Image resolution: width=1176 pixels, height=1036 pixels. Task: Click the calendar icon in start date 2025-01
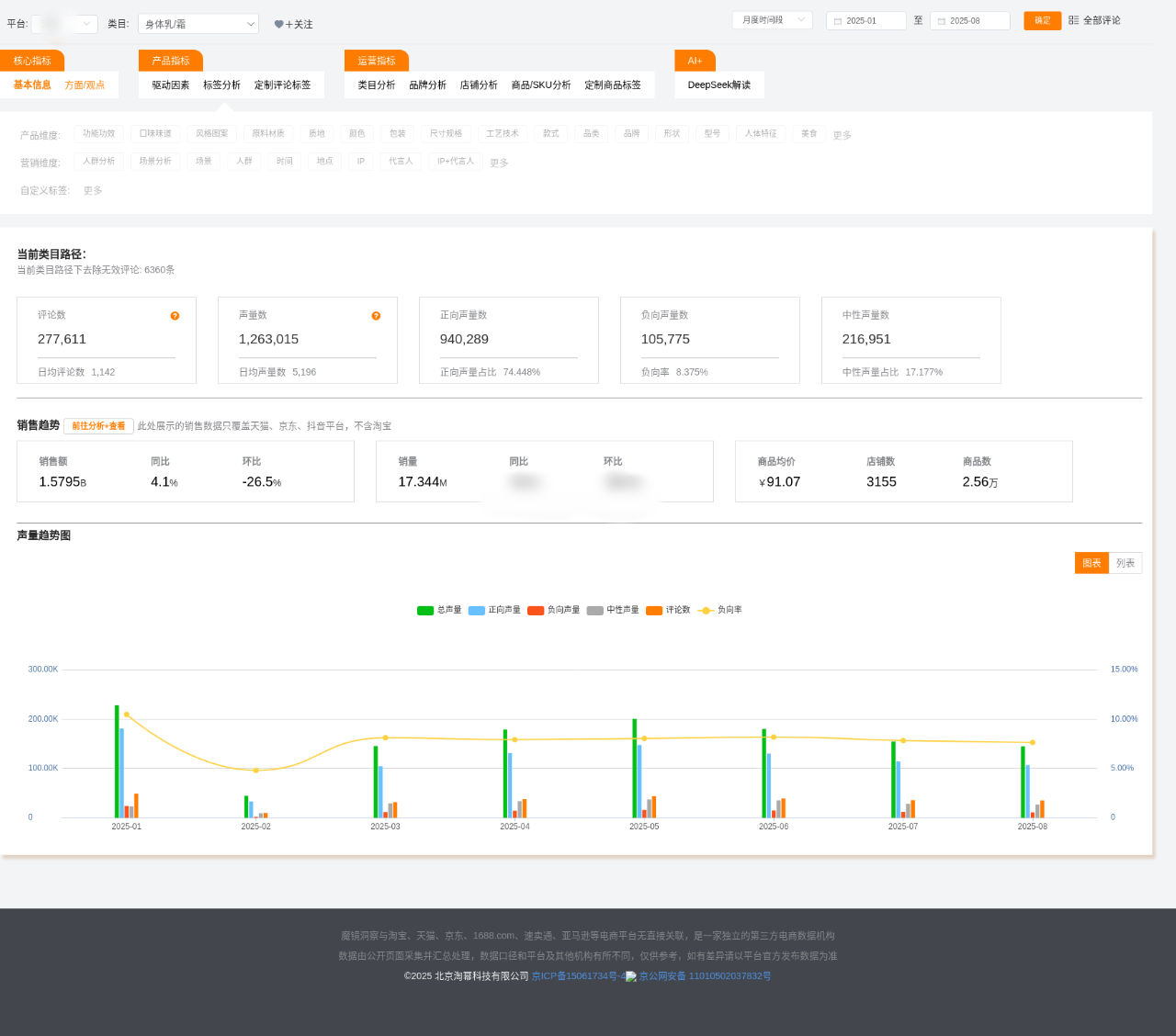point(838,21)
